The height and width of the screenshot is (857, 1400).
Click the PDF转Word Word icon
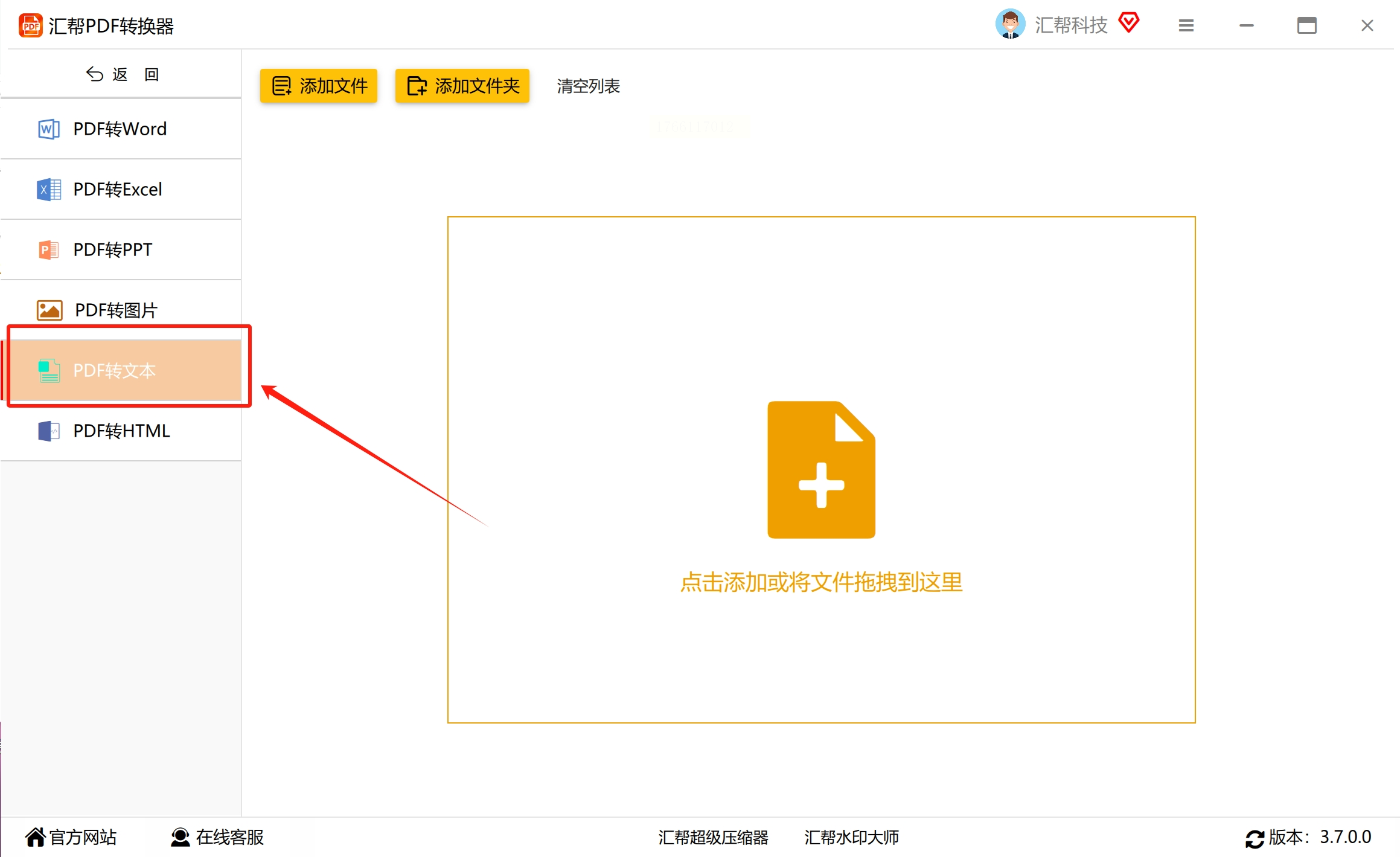(48, 129)
